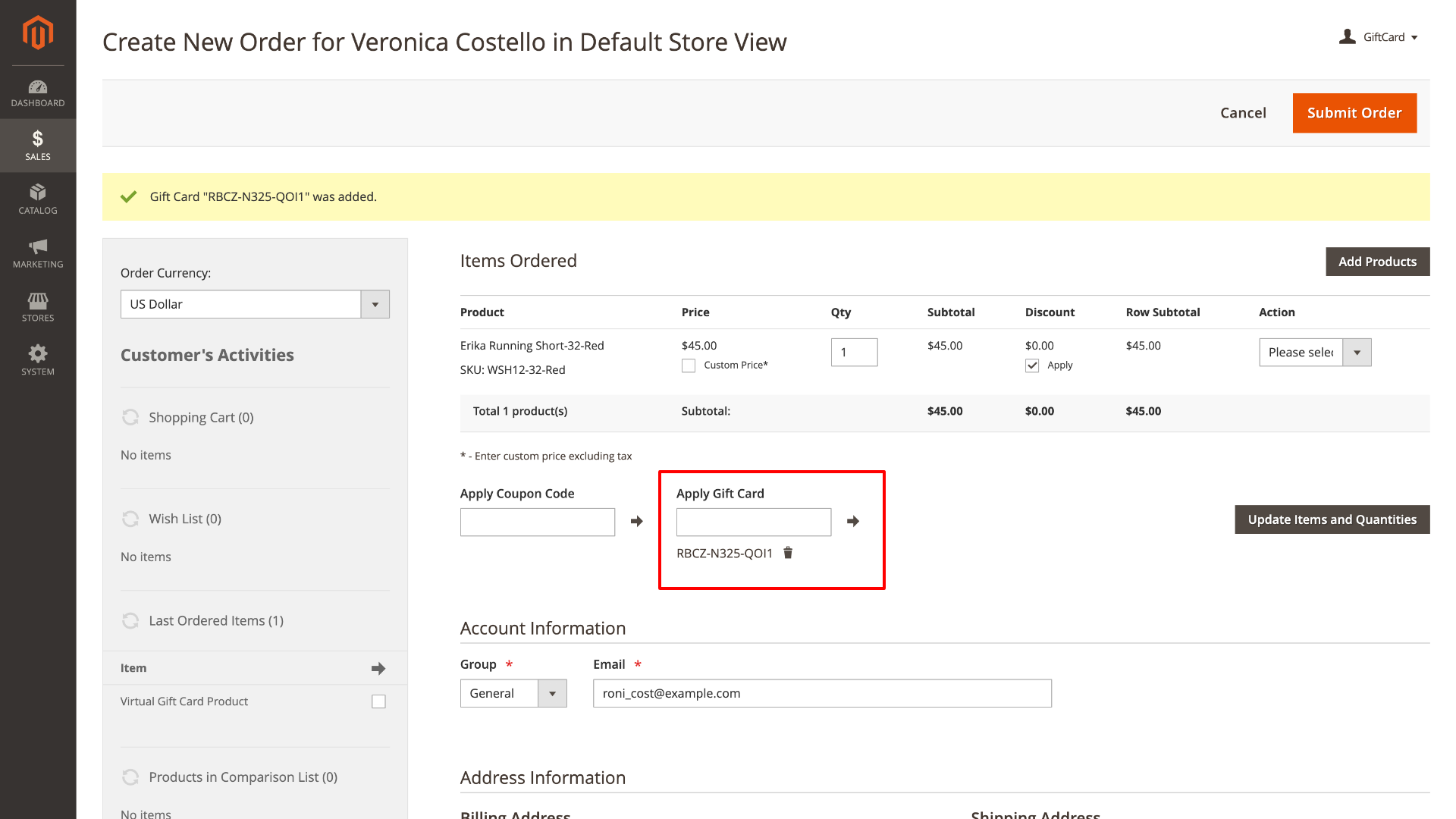This screenshot has width=1456, height=819.
Task: Toggle the discount Apply checkbox
Action: pyautogui.click(x=1032, y=365)
